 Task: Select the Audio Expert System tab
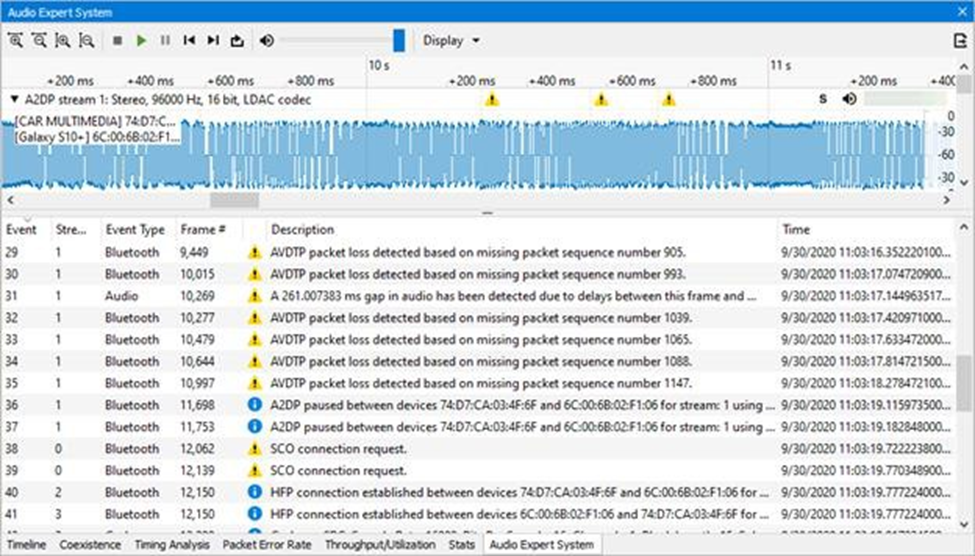tap(542, 545)
